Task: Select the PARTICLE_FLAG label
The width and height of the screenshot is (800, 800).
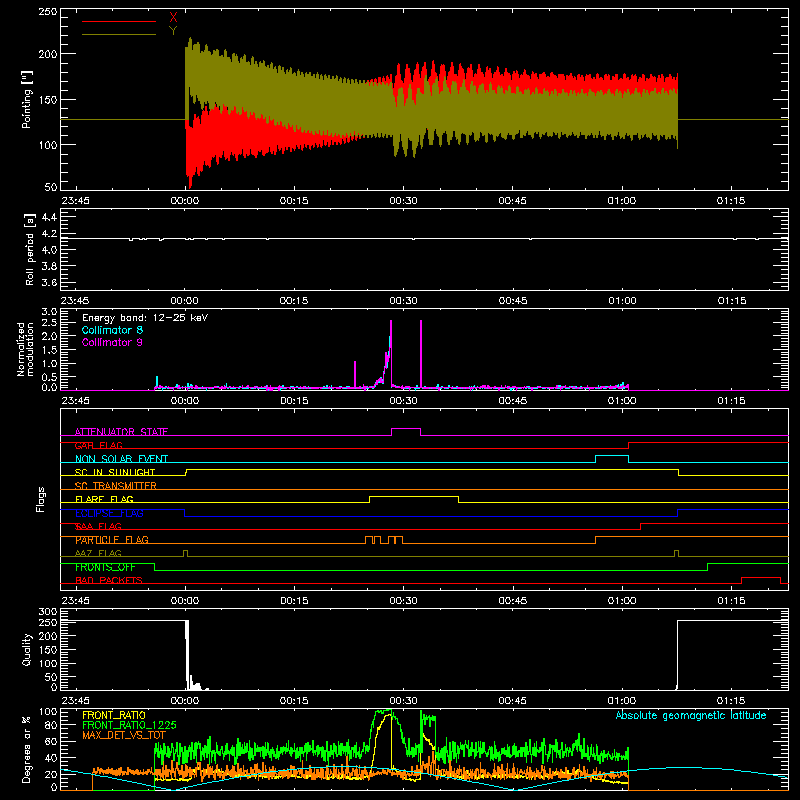Action: tap(112, 540)
